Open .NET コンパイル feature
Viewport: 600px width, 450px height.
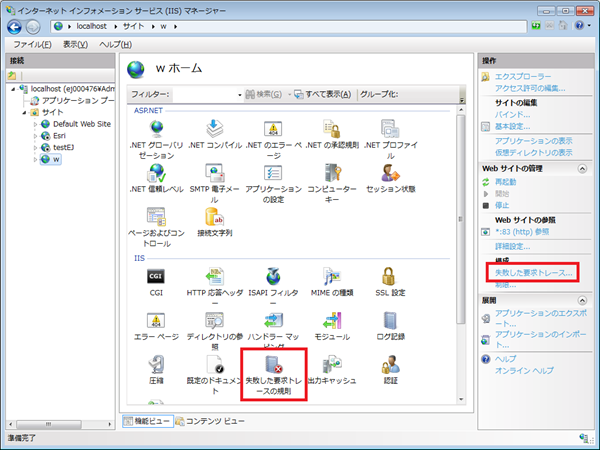pyautogui.click(x=215, y=135)
